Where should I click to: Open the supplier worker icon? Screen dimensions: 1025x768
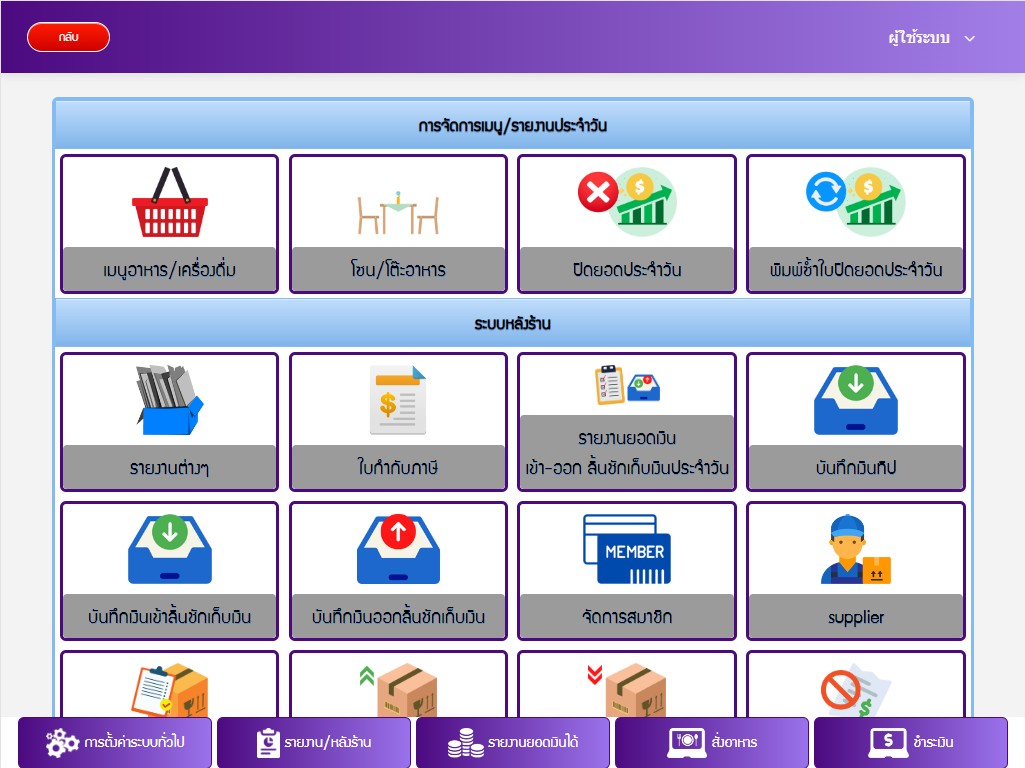click(855, 549)
